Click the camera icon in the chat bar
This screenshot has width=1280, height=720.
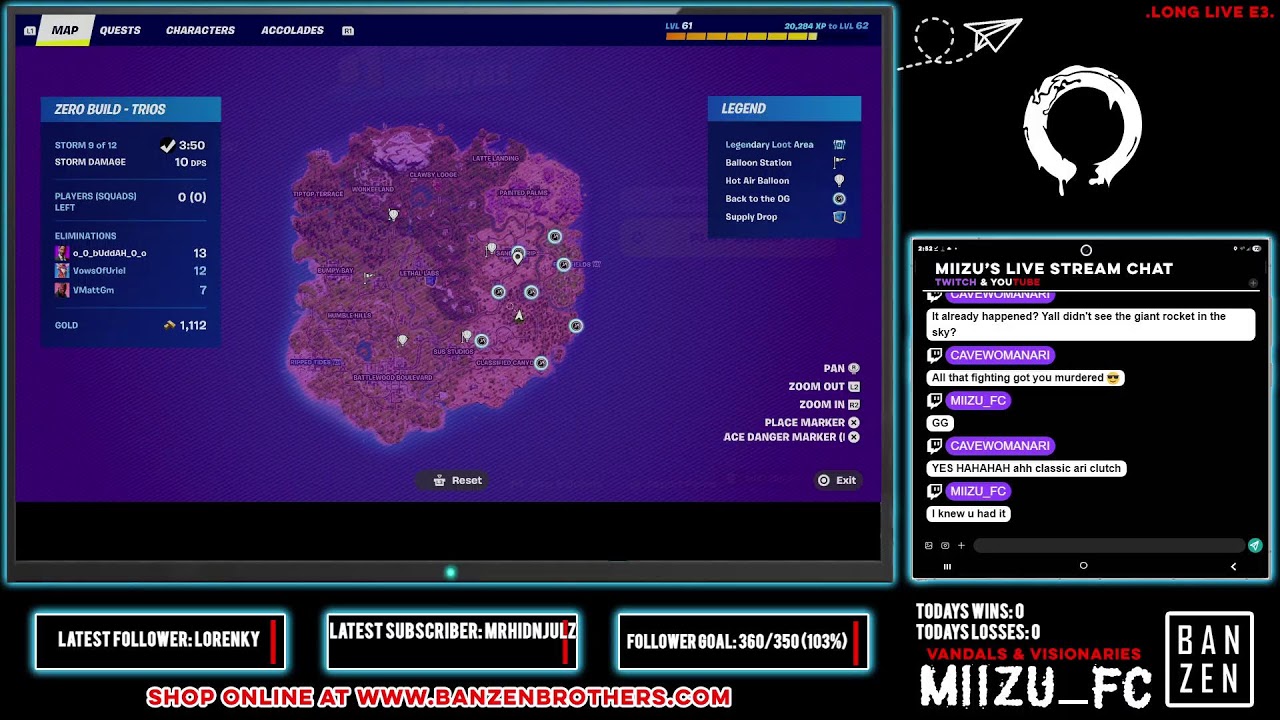click(945, 546)
